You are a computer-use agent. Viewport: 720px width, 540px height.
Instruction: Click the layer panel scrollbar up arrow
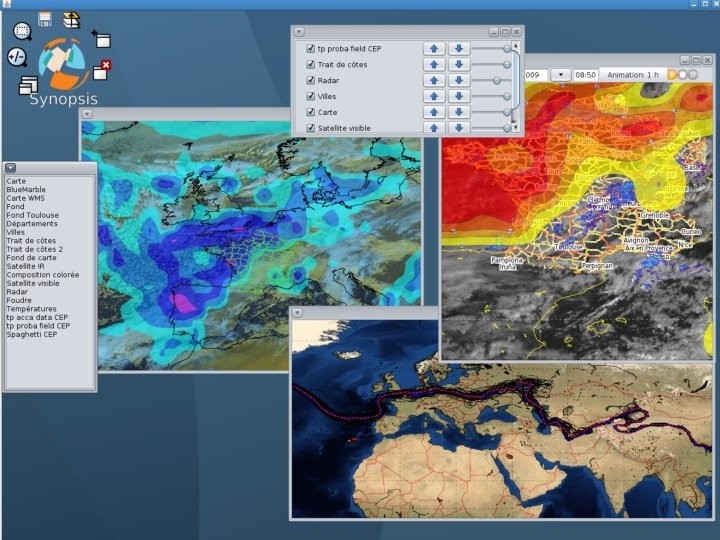point(515,46)
